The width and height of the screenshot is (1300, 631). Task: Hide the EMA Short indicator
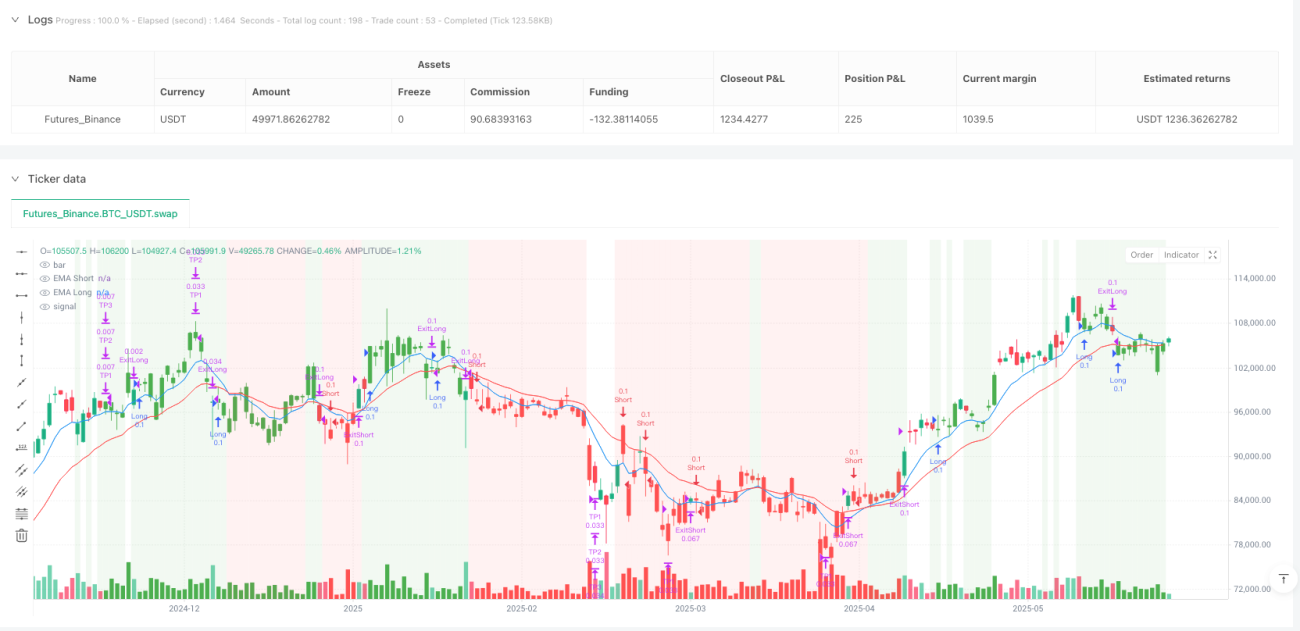point(44,279)
